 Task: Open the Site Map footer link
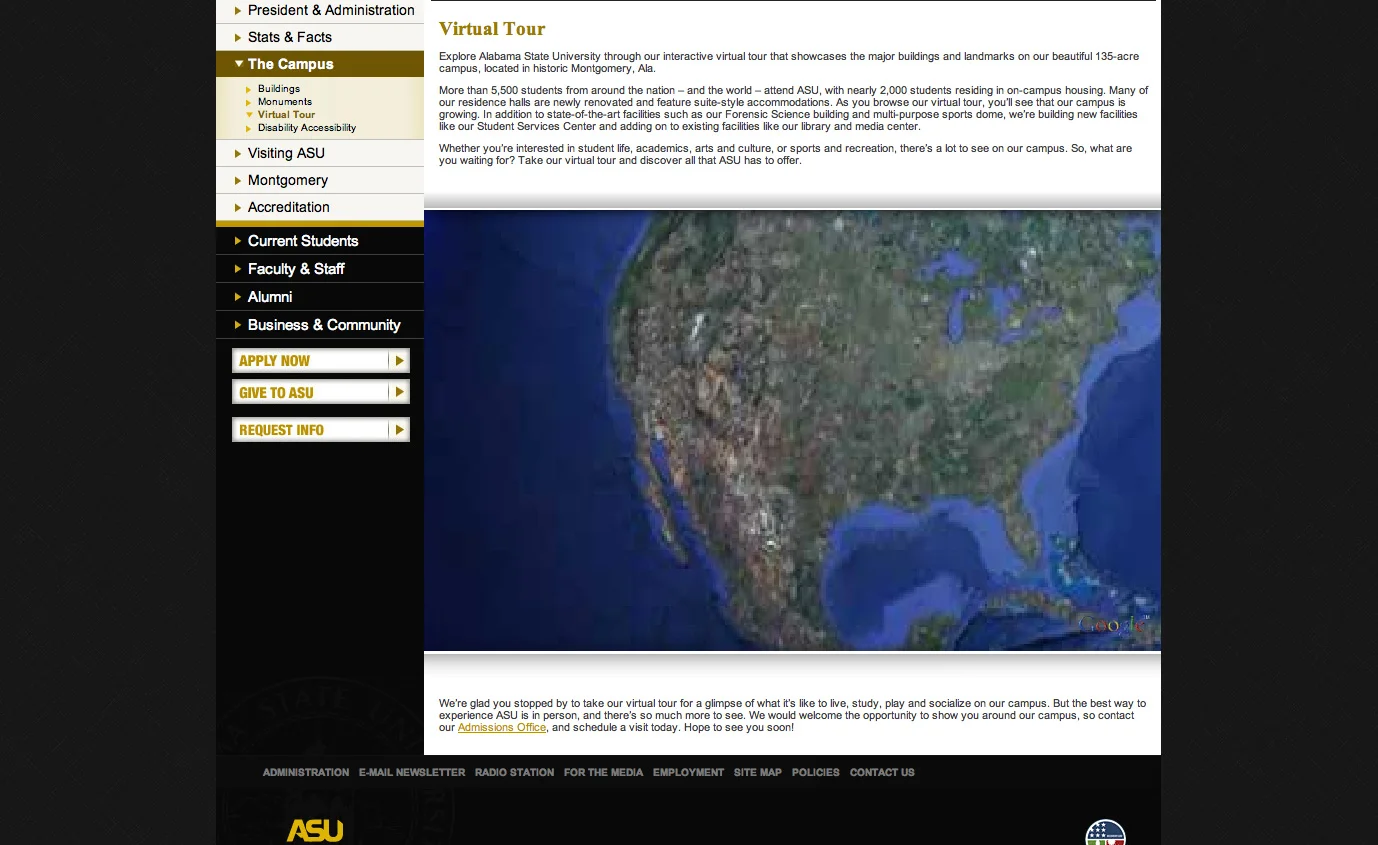(x=758, y=772)
